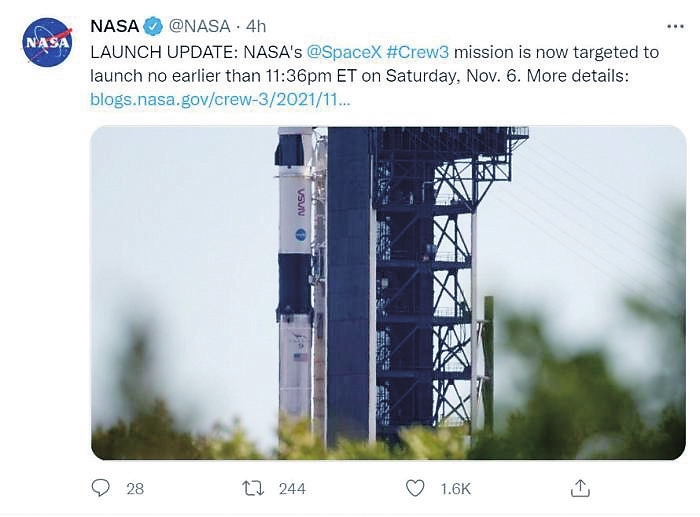
Task: Click the blue verified badge
Action: pos(153,26)
